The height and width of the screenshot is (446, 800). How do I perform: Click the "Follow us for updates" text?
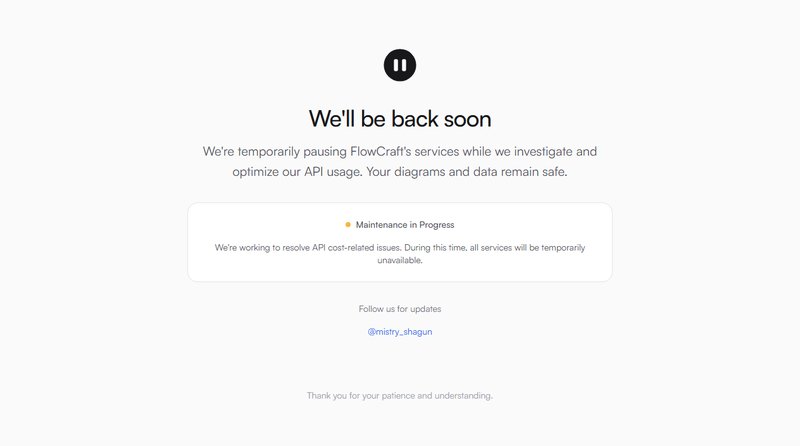pyautogui.click(x=399, y=309)
